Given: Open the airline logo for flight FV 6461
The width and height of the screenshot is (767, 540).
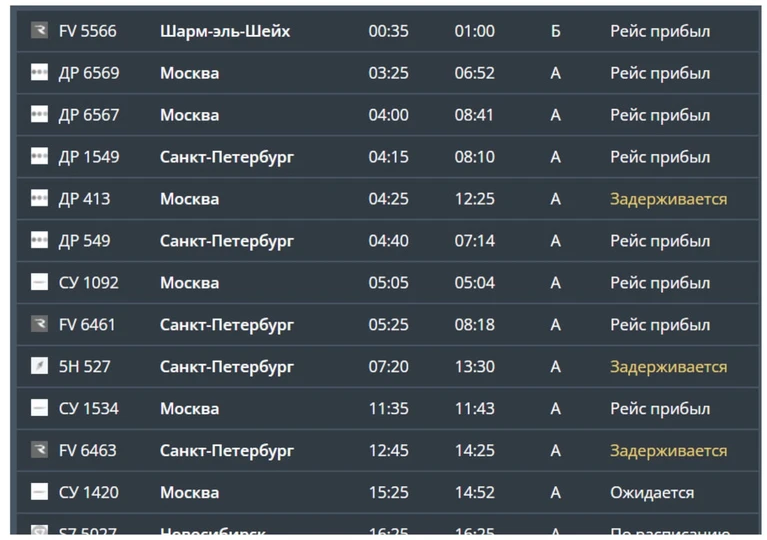Looking at the screenshot, I should (x=39, y=325).
